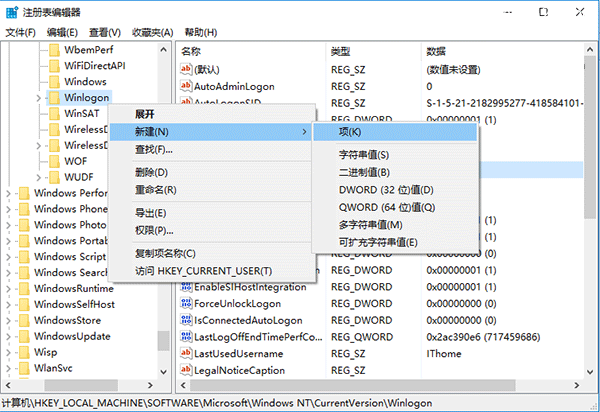Click the string icon of LastUsedUsername
Viewport: 600px width, 412px height.
coord(186,353)
